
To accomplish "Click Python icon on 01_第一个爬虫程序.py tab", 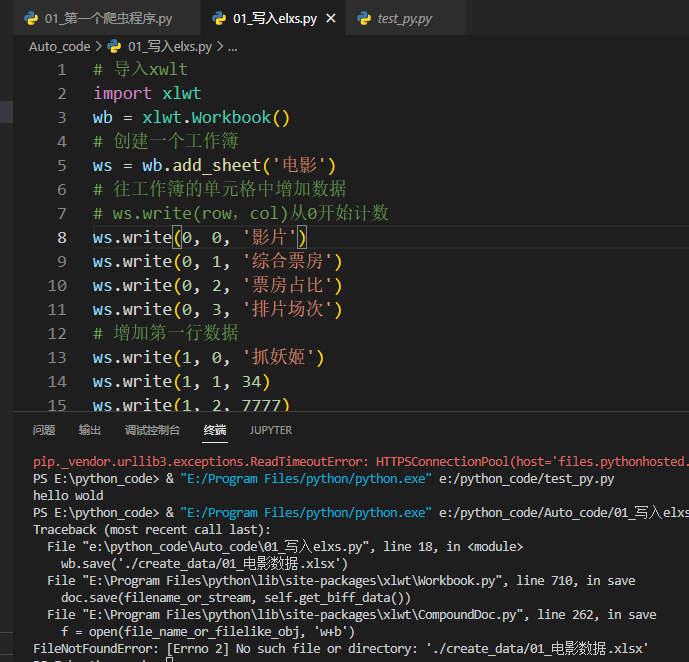I will point(31,18).
